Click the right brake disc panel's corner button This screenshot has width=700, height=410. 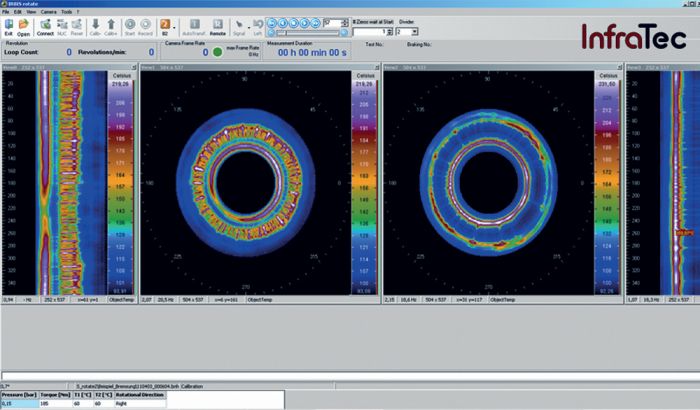click(620, 67)
